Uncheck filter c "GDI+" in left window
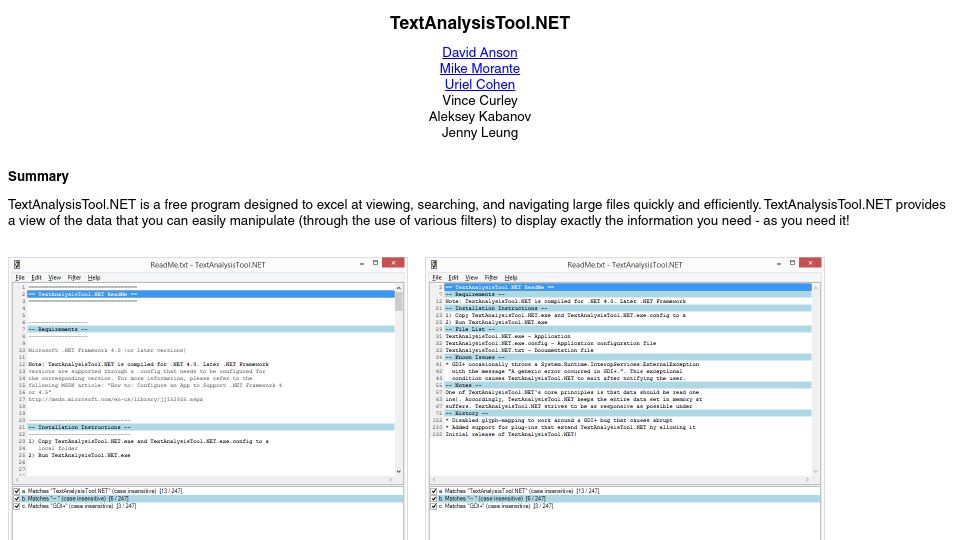The image size is (960, 540). click(17, 506)
